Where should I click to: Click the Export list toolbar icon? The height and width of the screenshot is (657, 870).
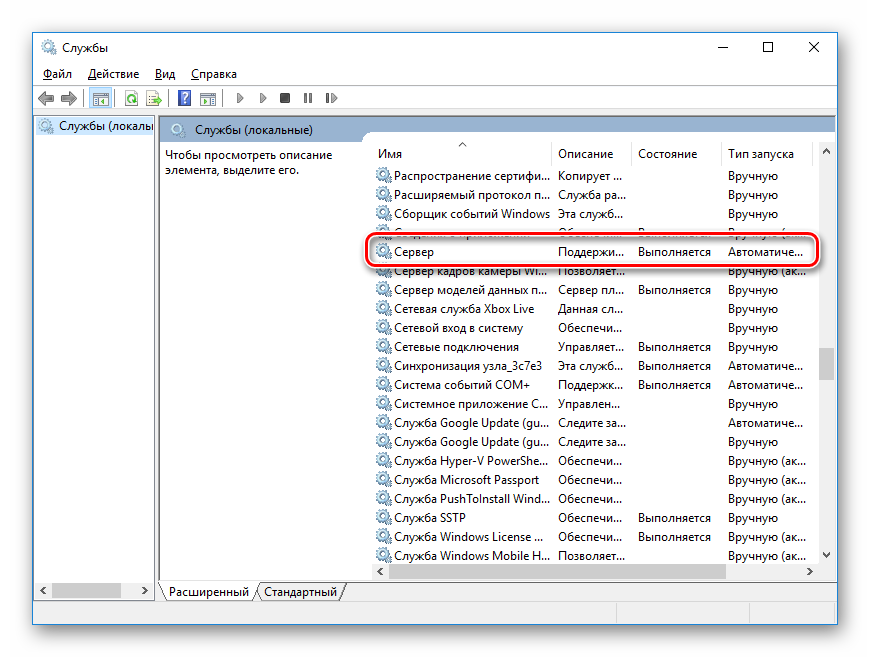[154, 98]
